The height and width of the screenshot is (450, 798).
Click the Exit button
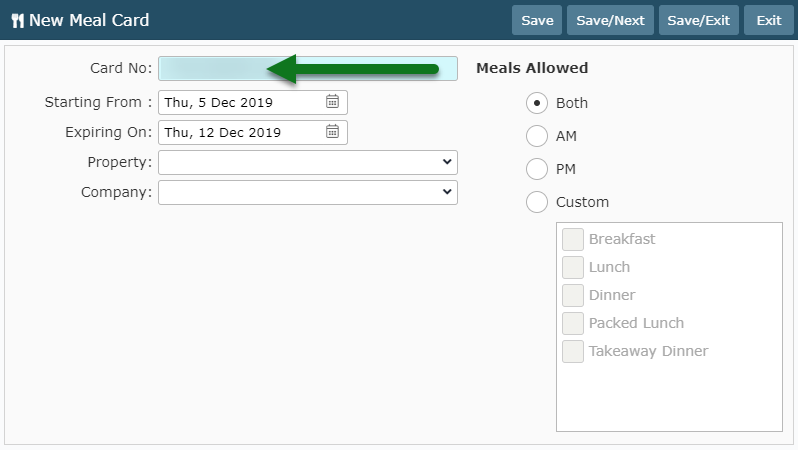pyautogui.click(x=768, y=20)
